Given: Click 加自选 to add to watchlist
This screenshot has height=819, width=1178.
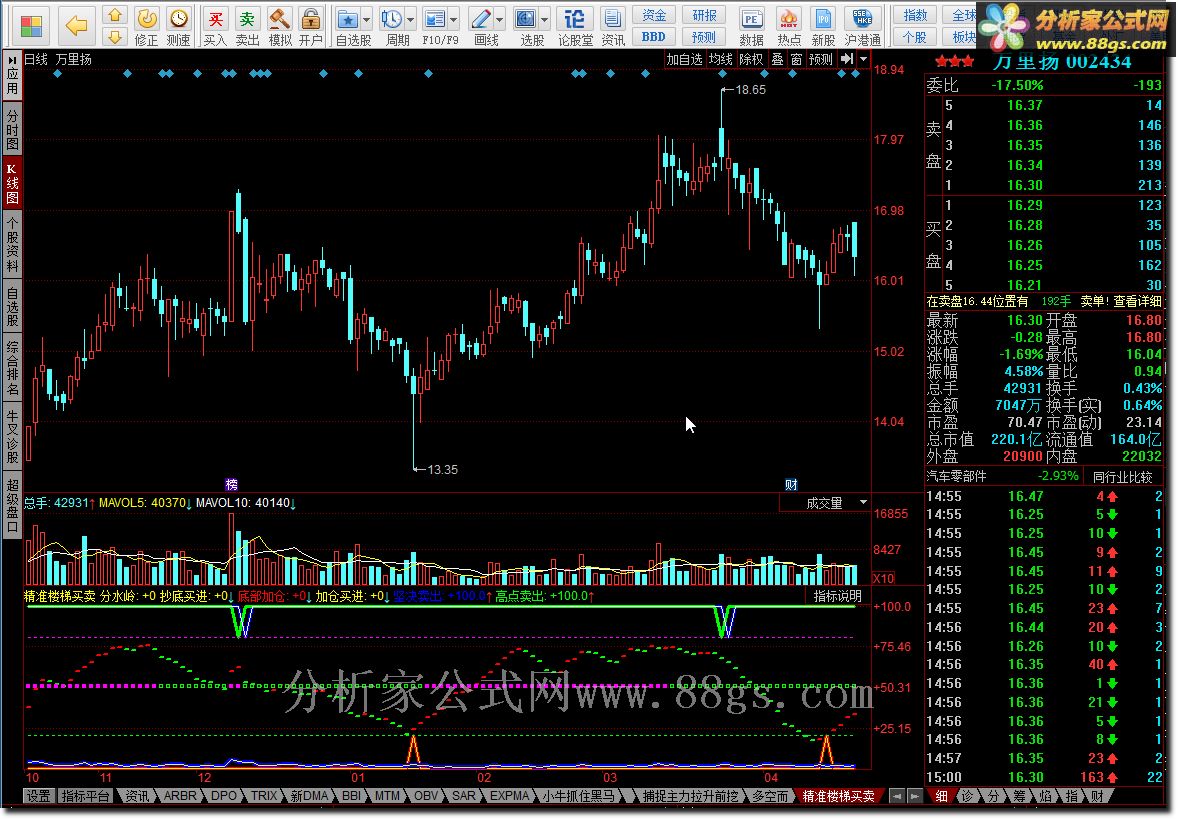Looking at the screenshot, I should click(684, 59).
